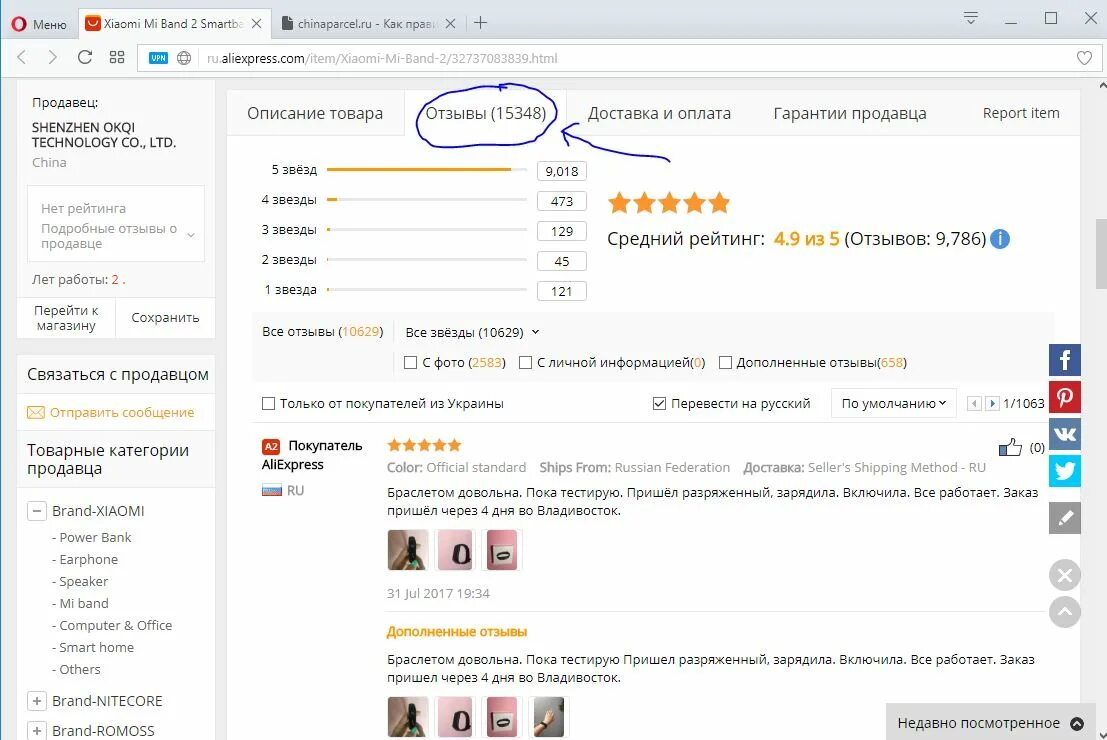Image resolution: width=1107 pixels, height=740 pixels.
Task: Open Все звёзды dropdown
Action: click(x=472, y=332)
